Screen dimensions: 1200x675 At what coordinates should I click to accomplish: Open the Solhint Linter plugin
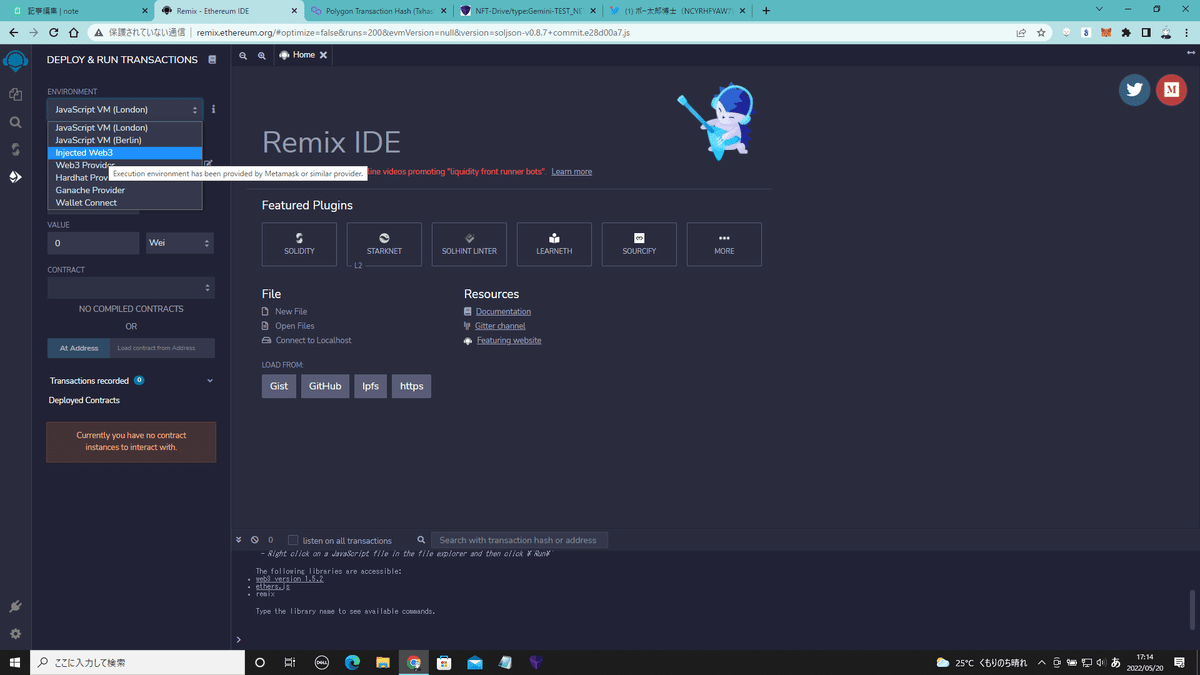coord(469,244)
